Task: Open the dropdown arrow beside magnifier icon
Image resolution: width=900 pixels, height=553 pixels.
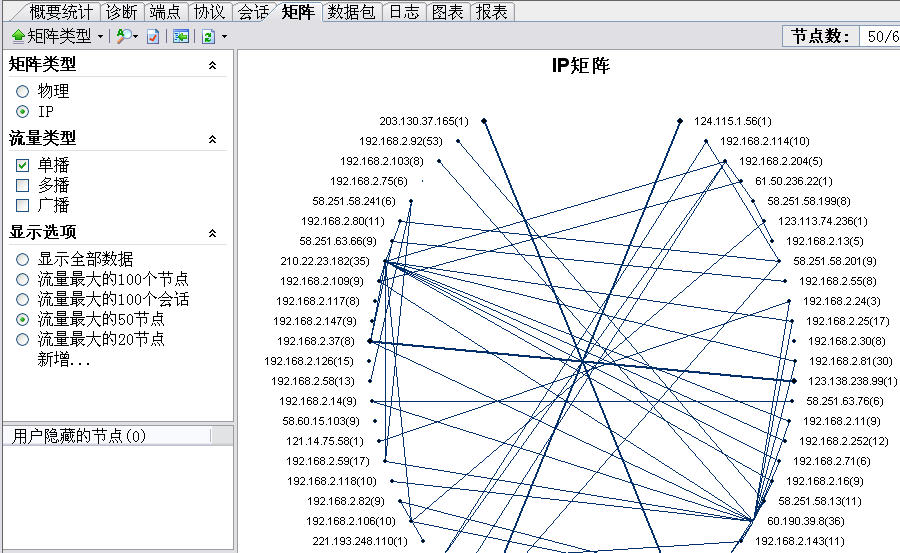Action: tap(135, 36)
